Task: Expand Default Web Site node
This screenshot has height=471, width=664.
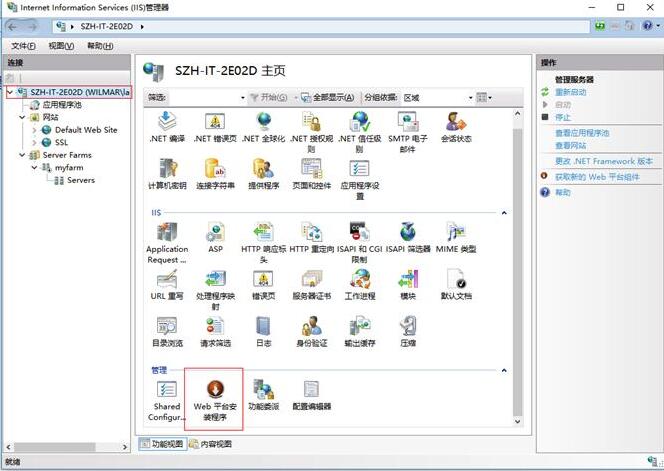Action: [35, 130]
